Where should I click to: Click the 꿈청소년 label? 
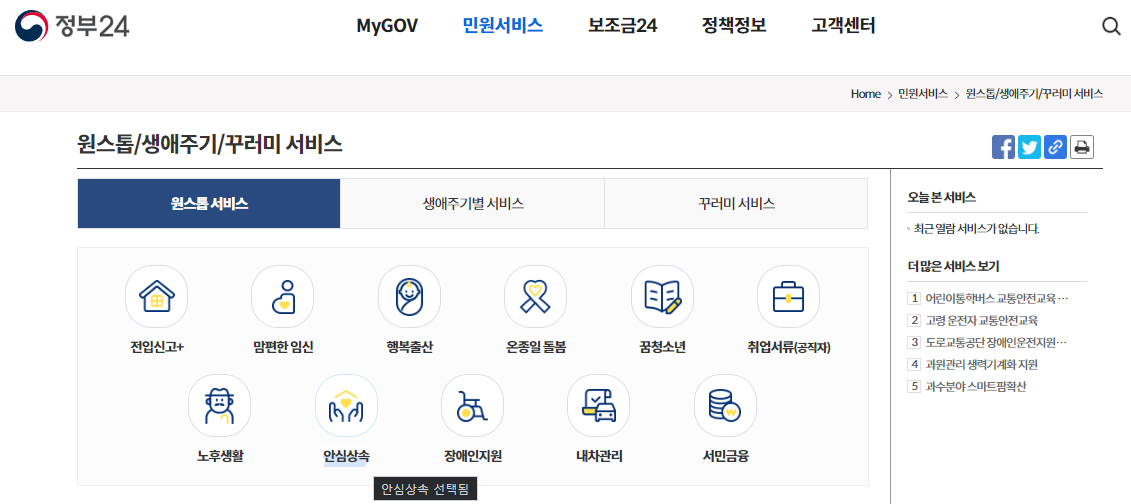pyautogui.click(x=662, y=348)
